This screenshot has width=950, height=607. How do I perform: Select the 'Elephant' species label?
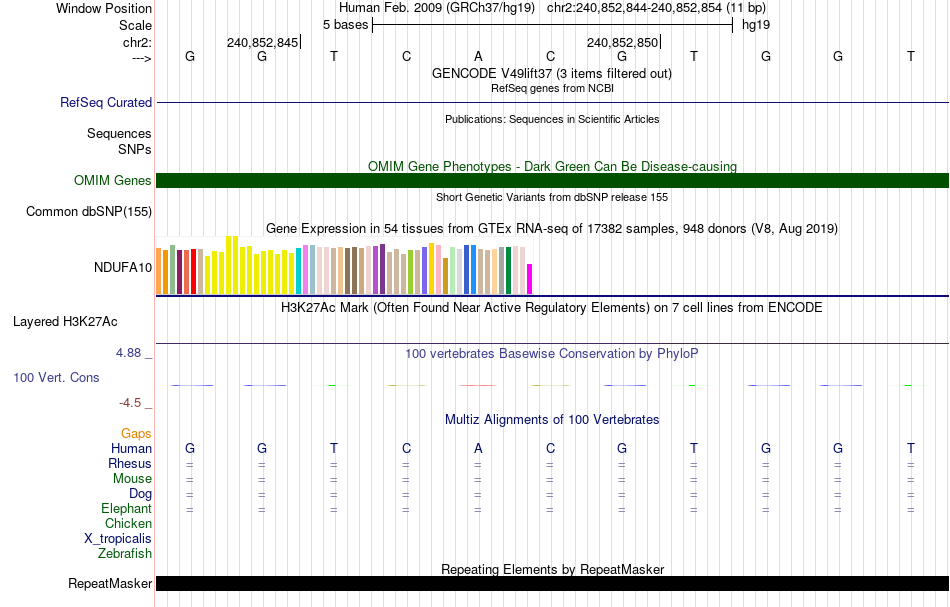(127, 509)
